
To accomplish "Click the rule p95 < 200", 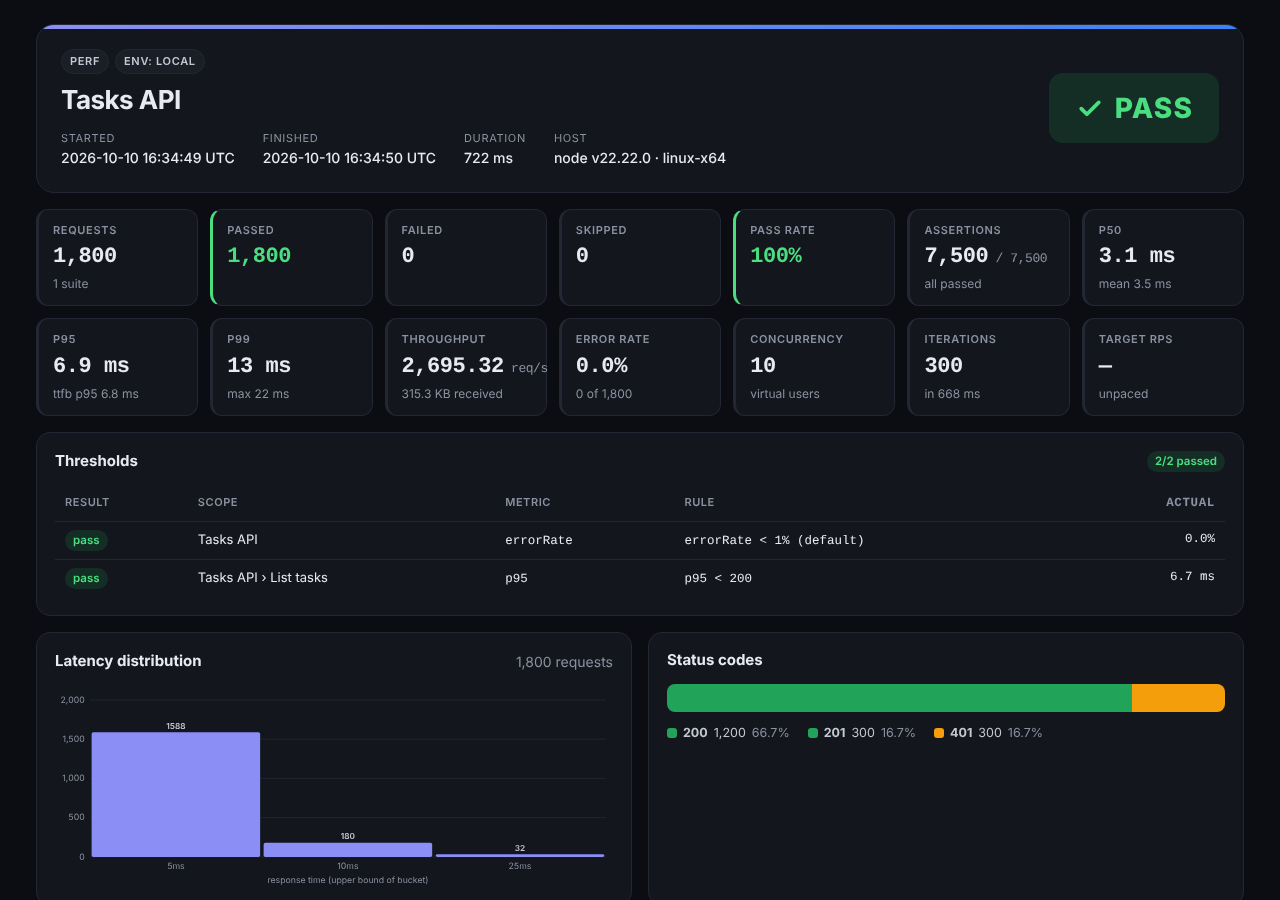I will tap(718, 578).
